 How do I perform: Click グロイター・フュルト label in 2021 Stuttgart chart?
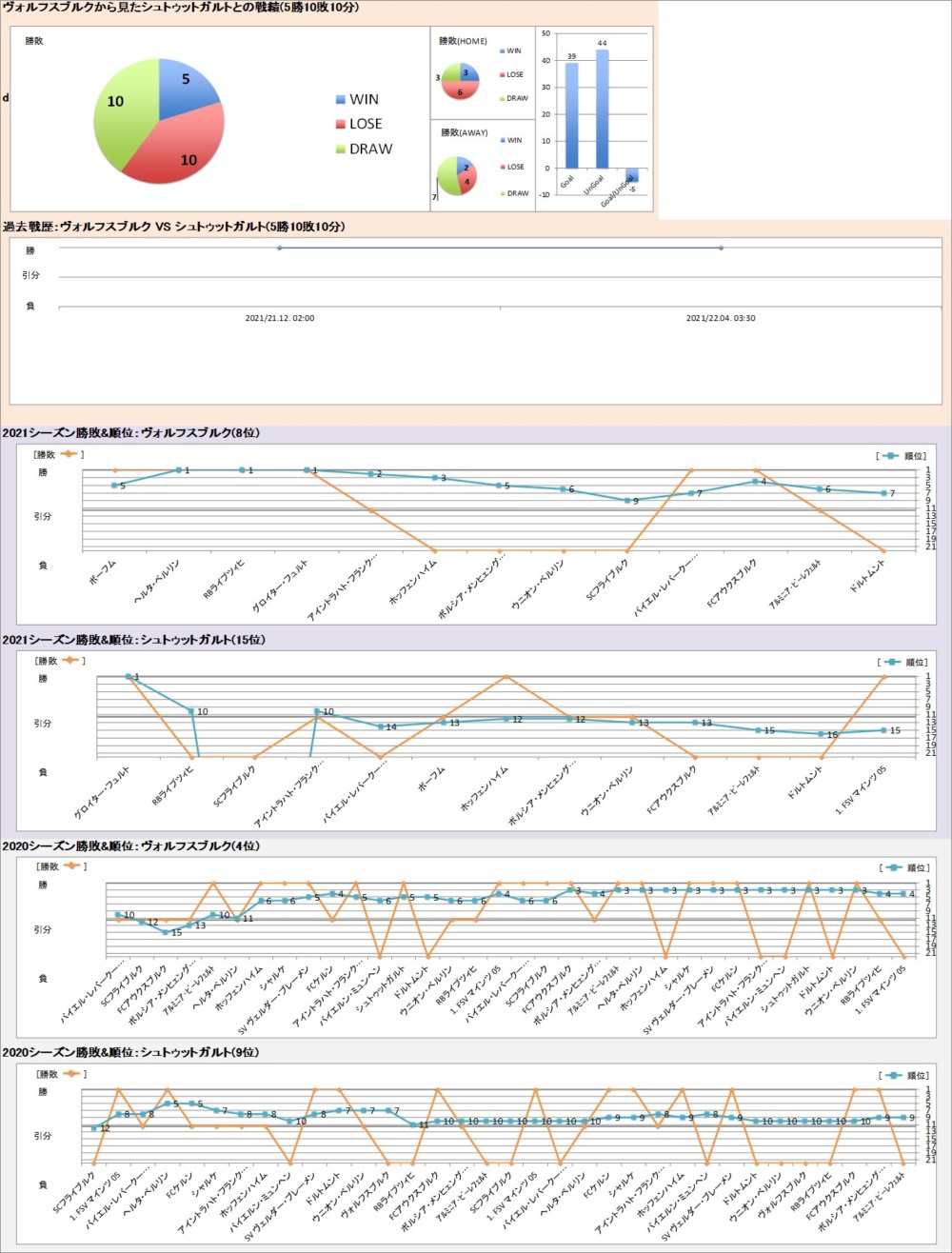point(101,792)
